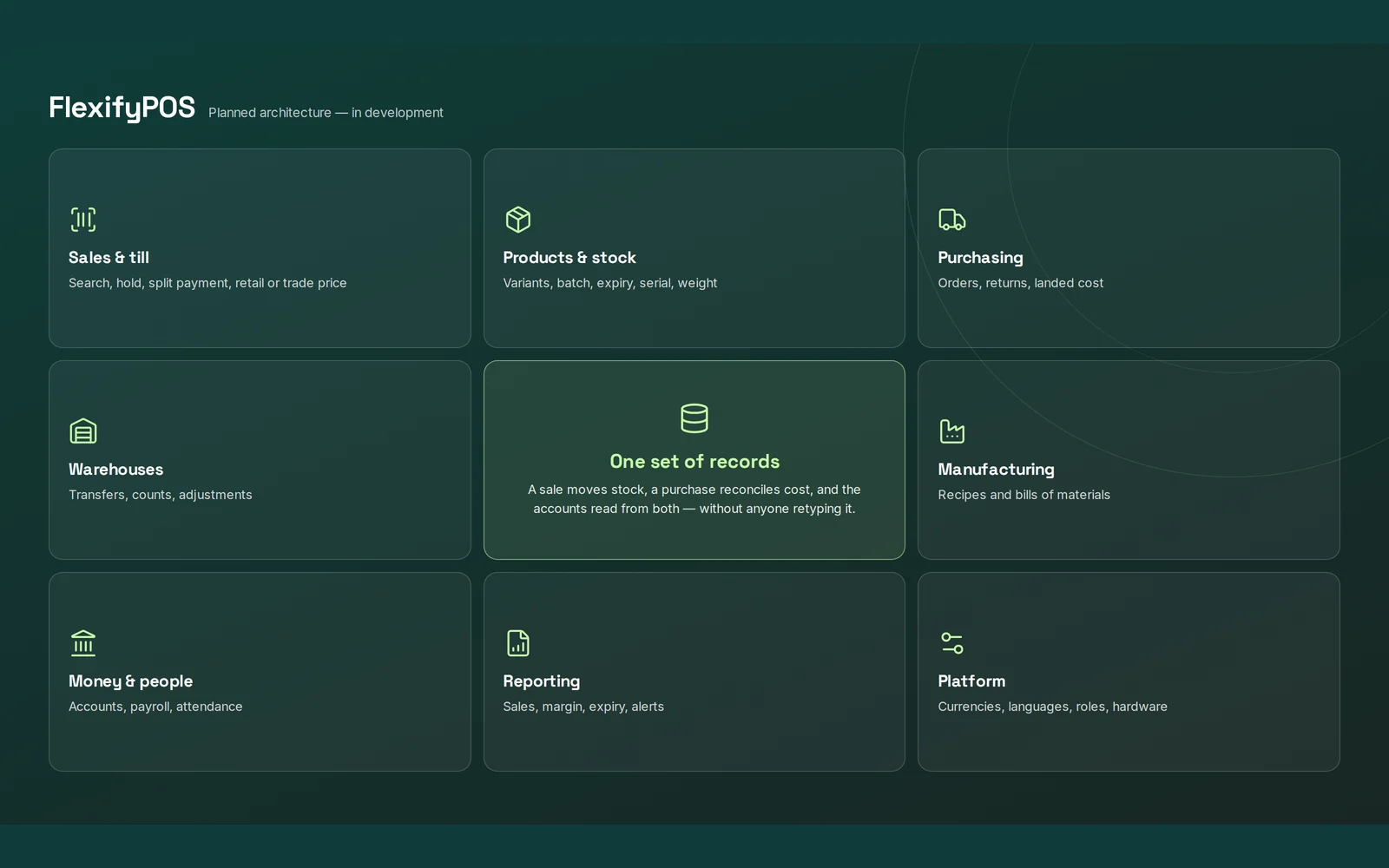The image size is (1389, 868).
Task: Select the Purchasing heading
Action: [980, 258]
